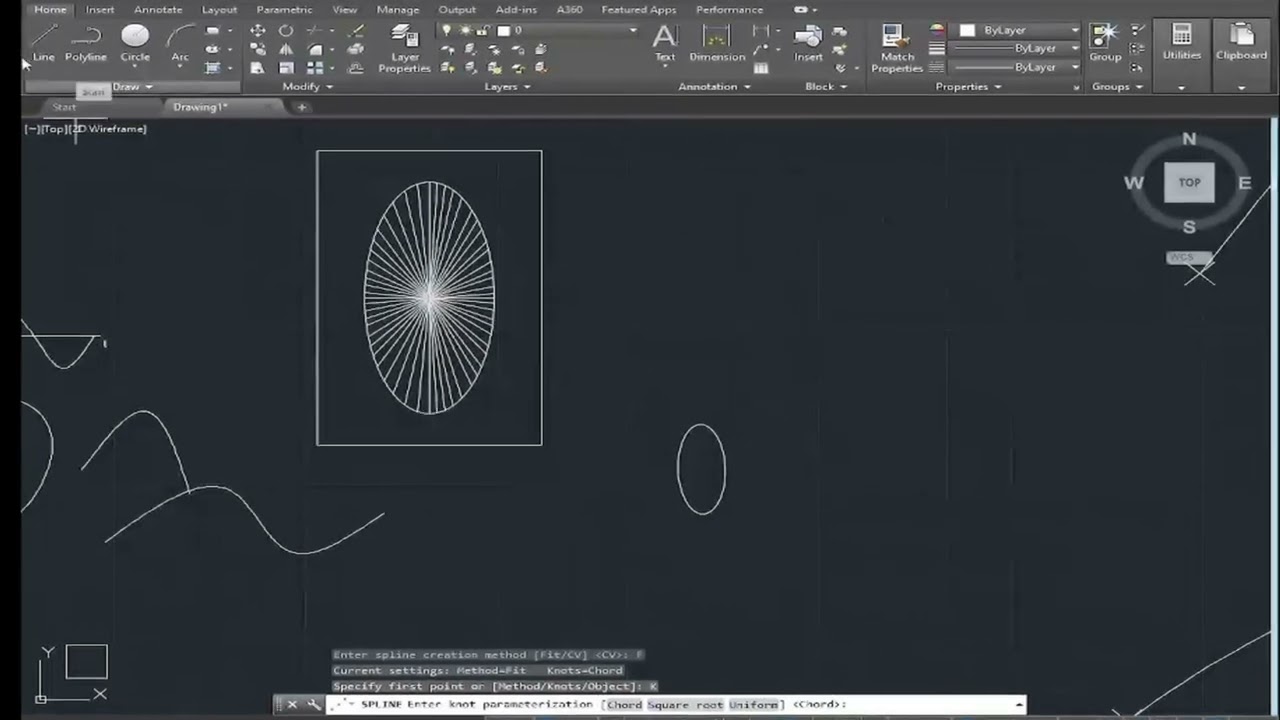Click the Insert block tool
Viewport: 1280px width, 720px height.
[x=808, y=43]
